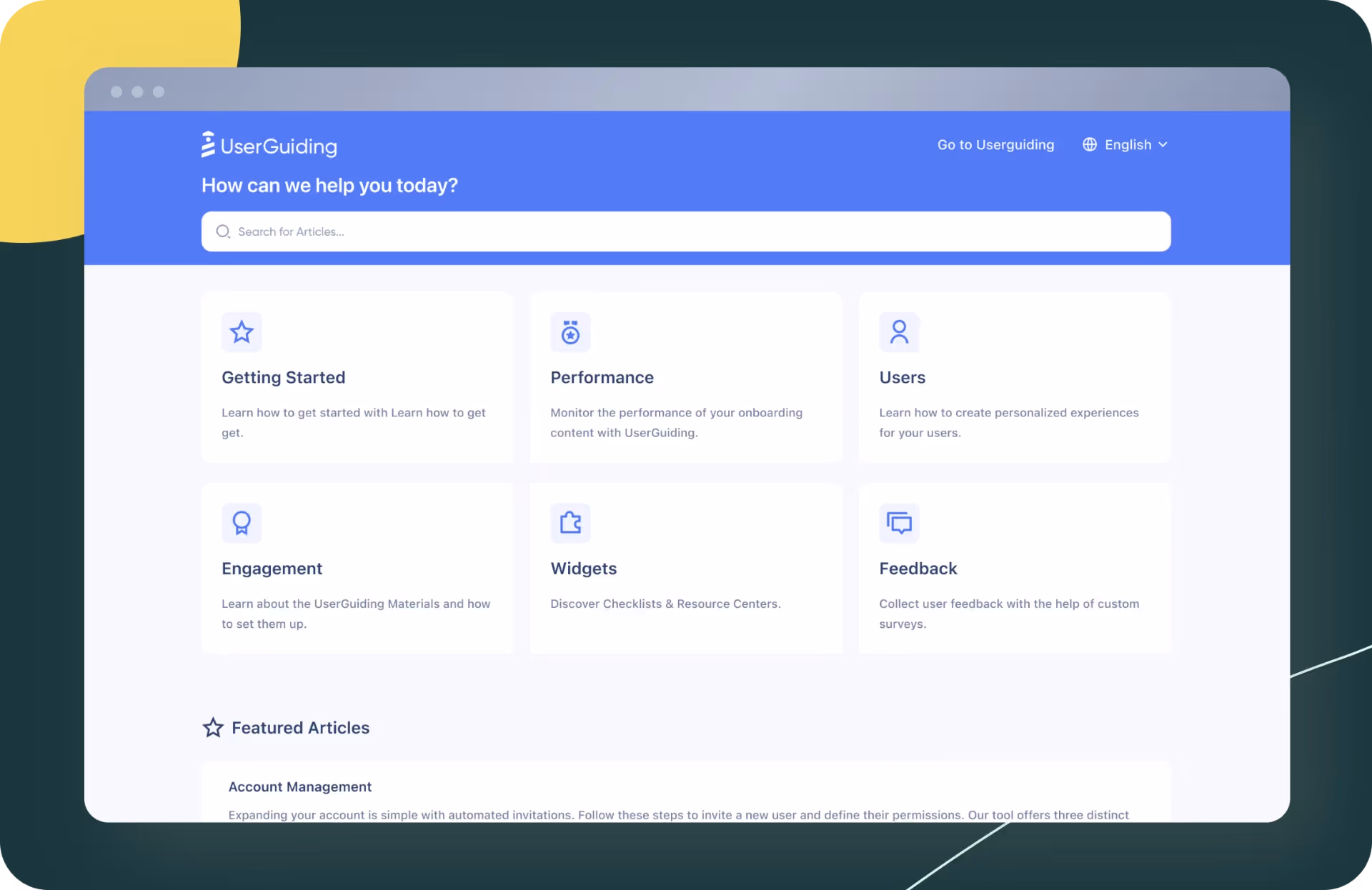Open the Widgets category title

583,569
